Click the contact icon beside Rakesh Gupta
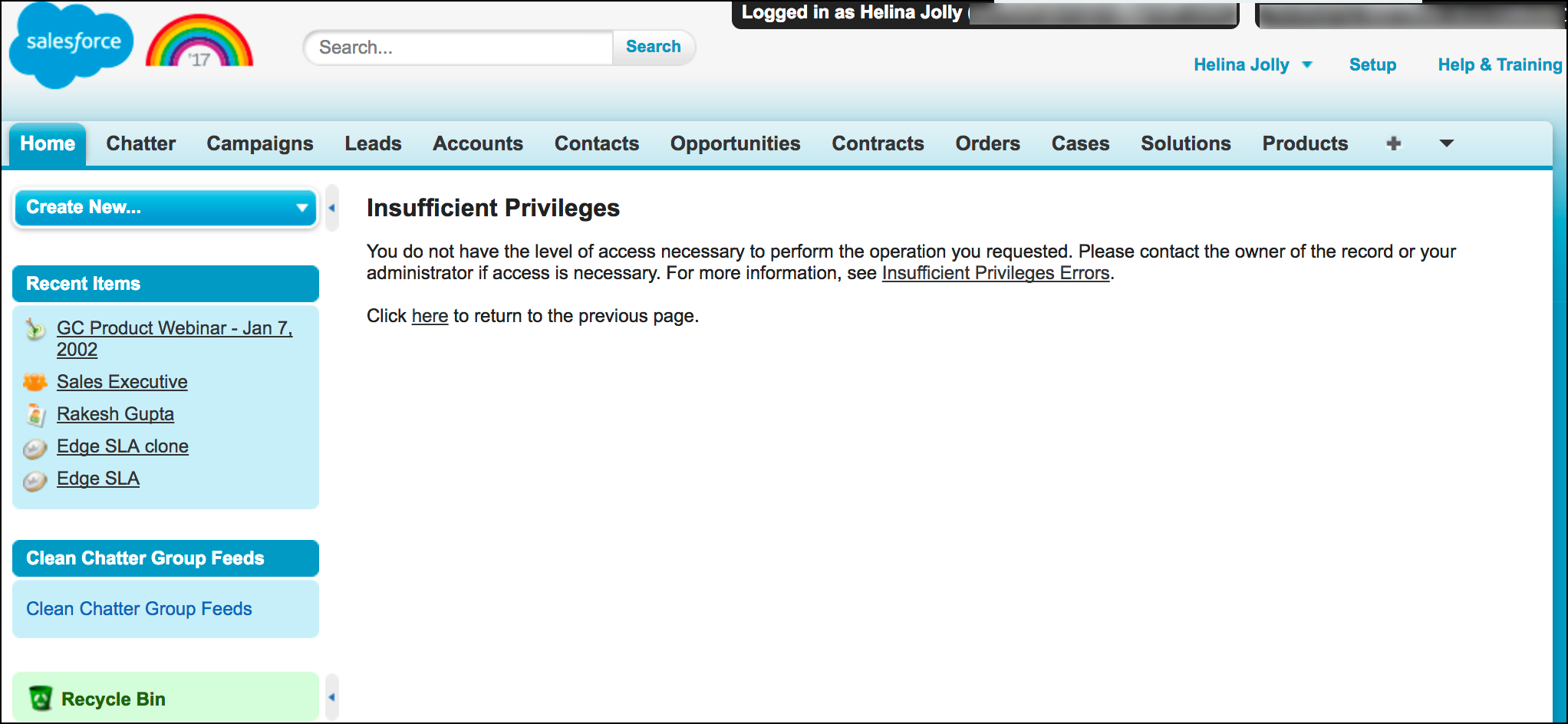 click(35, 414)
